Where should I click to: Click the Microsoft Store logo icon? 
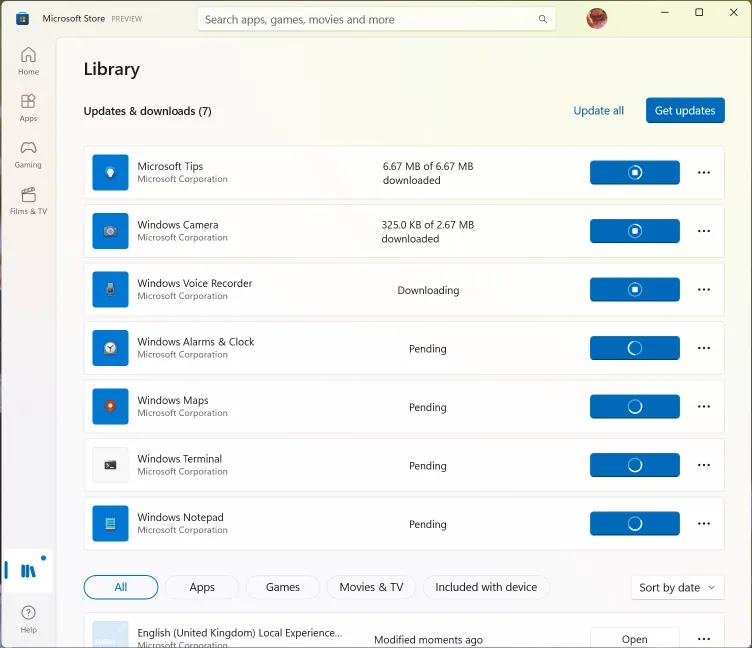23,19
